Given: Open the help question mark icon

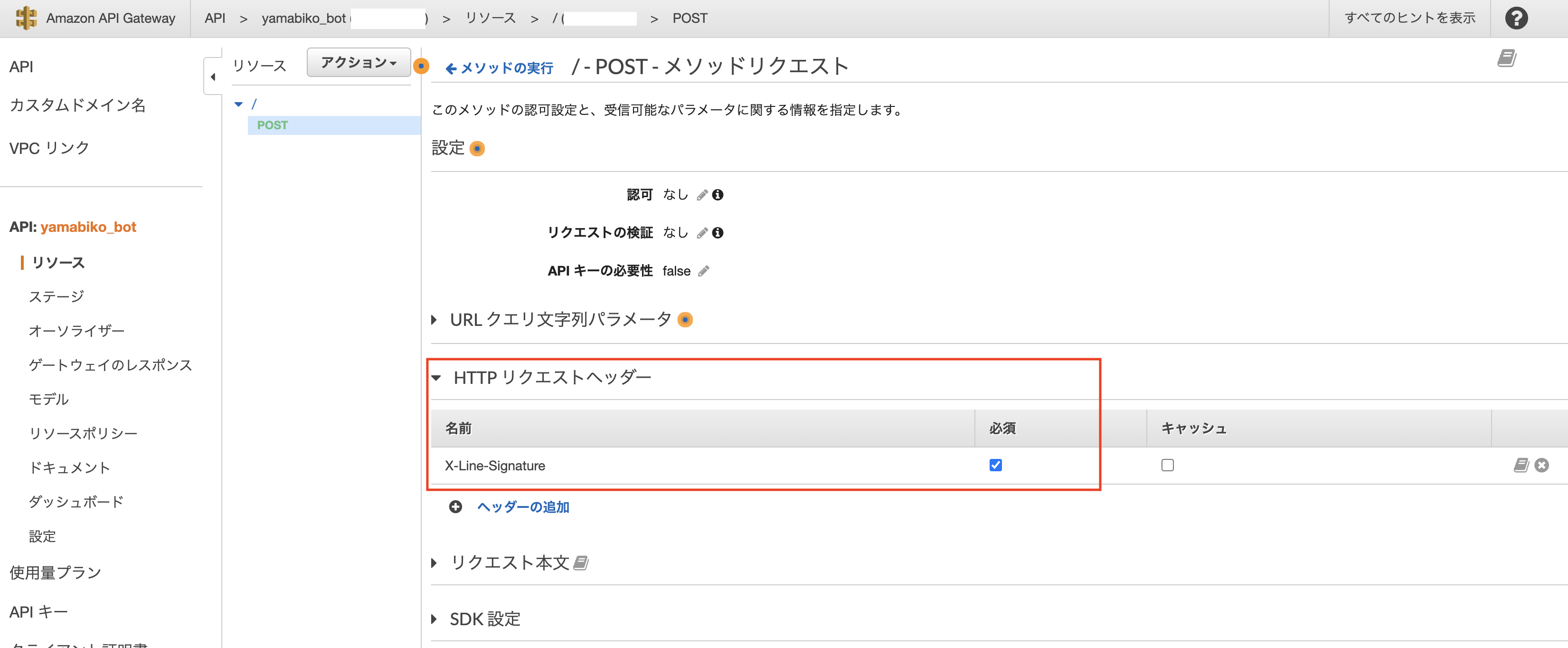Looking at the screenshot, I should point(1516,18).
